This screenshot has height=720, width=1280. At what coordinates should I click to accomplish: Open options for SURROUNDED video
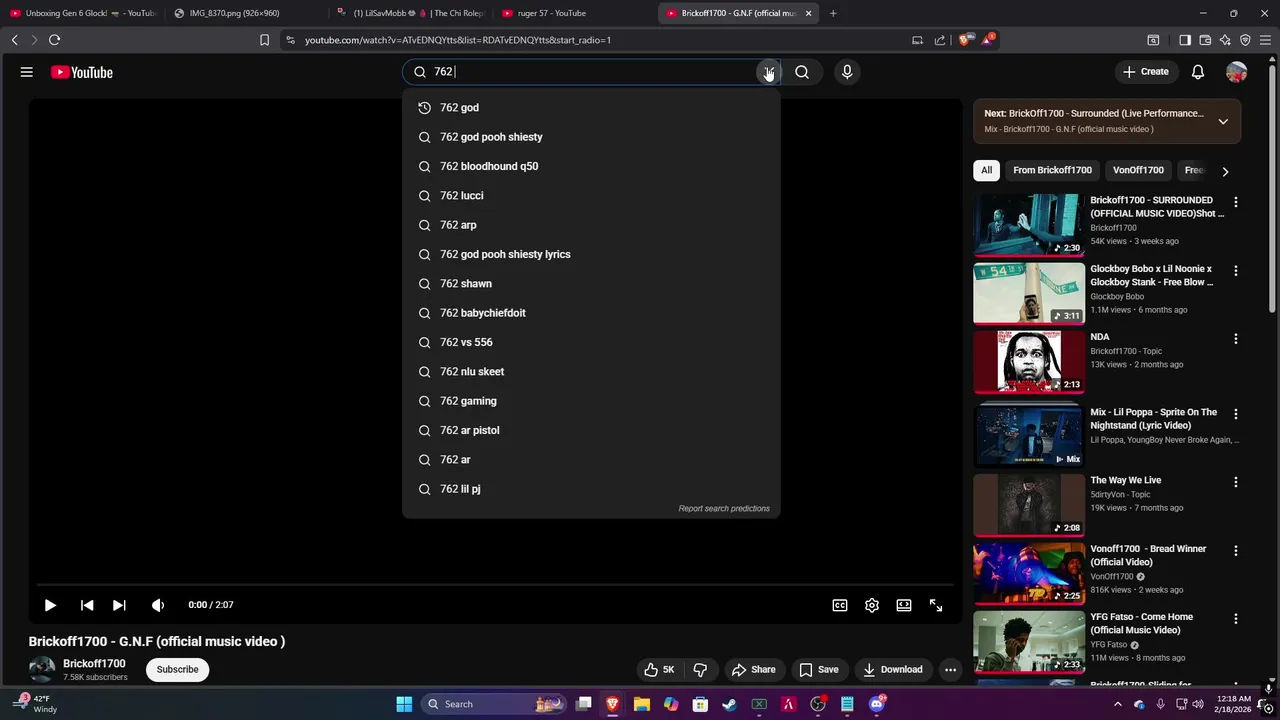click(1236, 202)
